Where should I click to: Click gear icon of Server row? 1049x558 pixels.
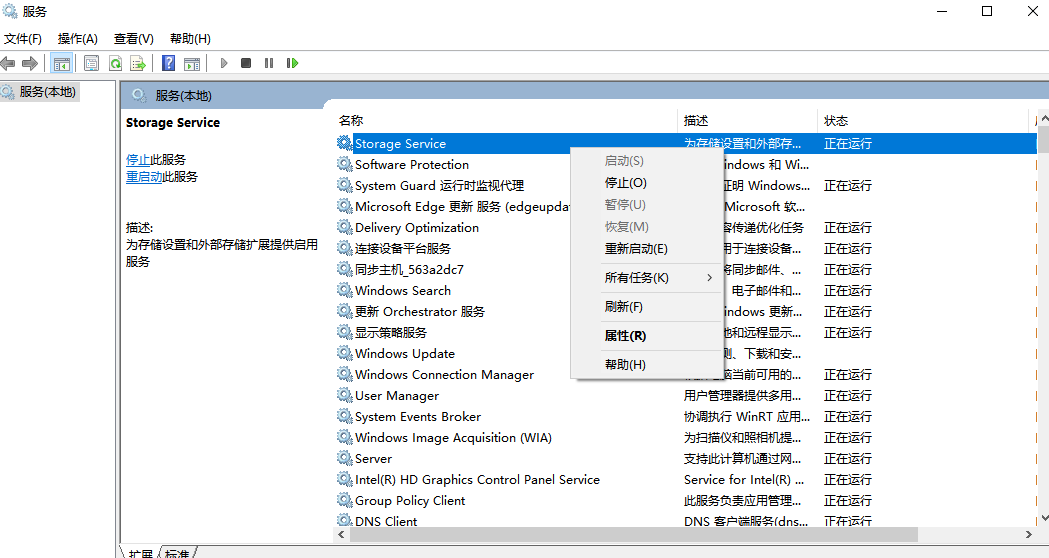[x=345, y=458]
